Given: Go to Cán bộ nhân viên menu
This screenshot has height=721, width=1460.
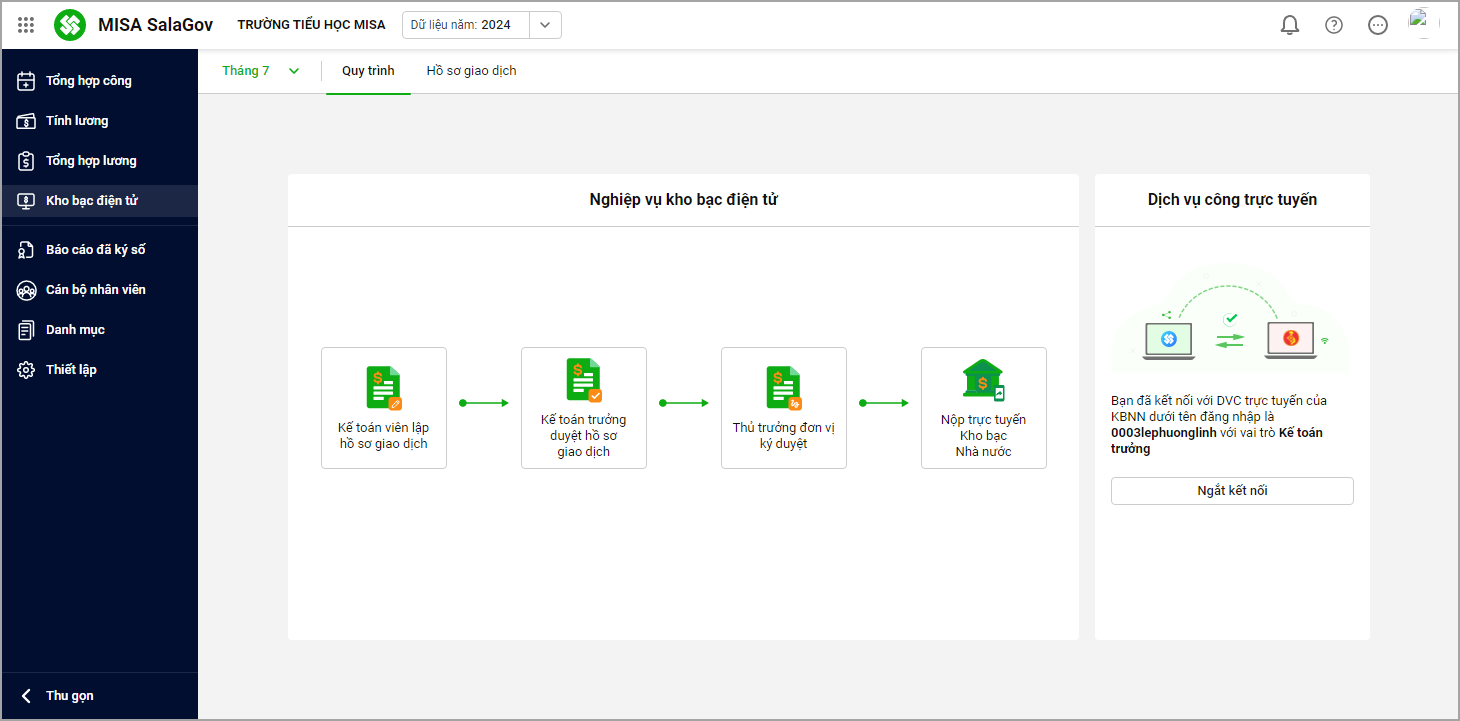Looking at the screenshot, I should 95,290.
